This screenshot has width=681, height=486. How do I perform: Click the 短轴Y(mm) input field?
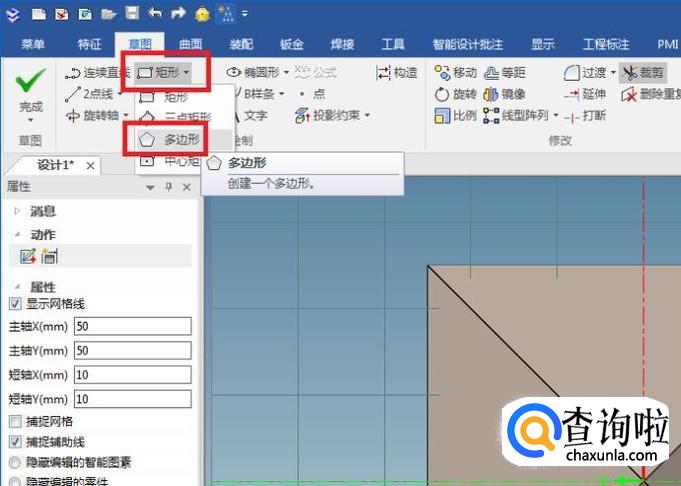[x=132, y=399]
